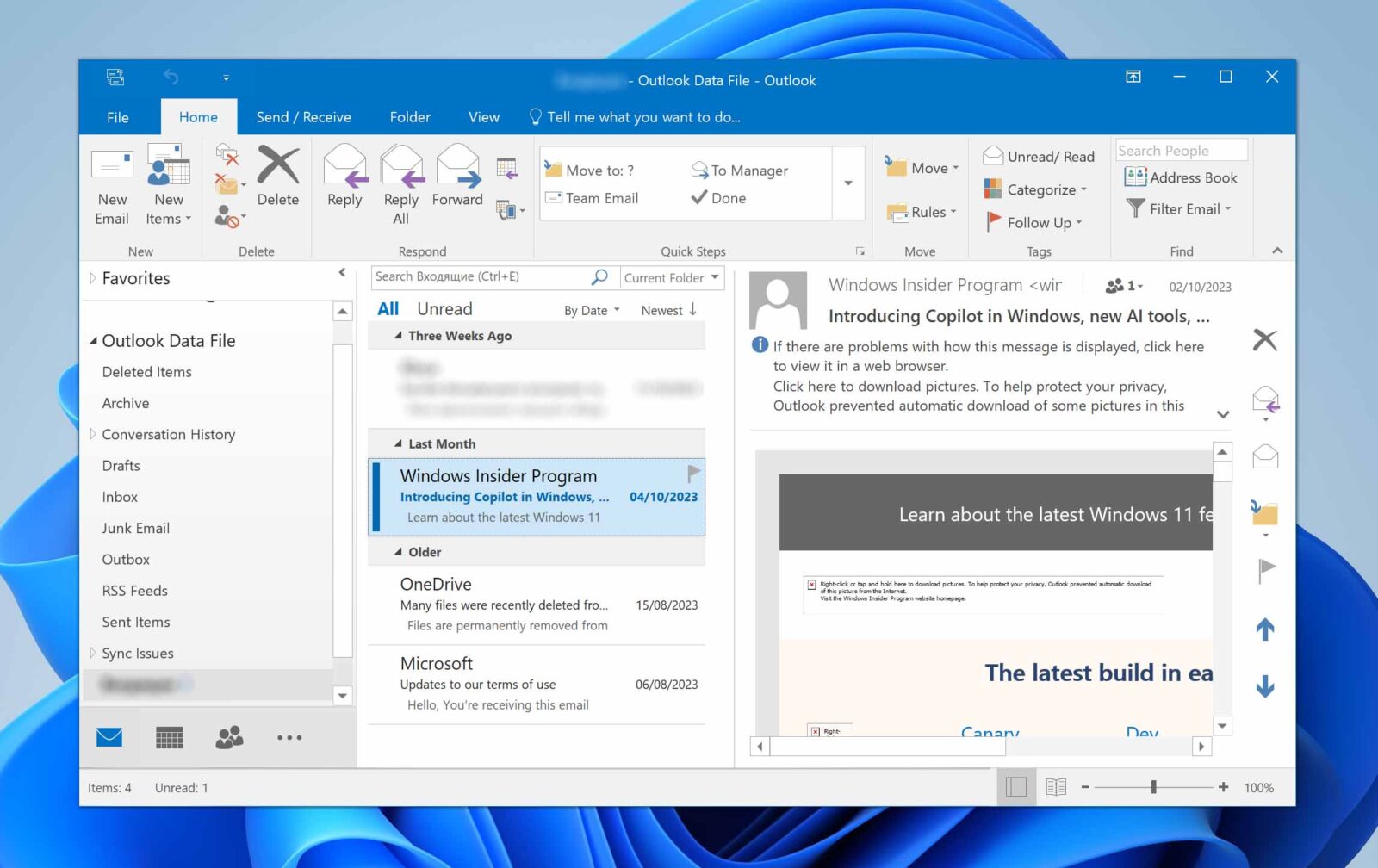Expand the Conversation History folder
1378x868 pixels.
tap(93, 434)
